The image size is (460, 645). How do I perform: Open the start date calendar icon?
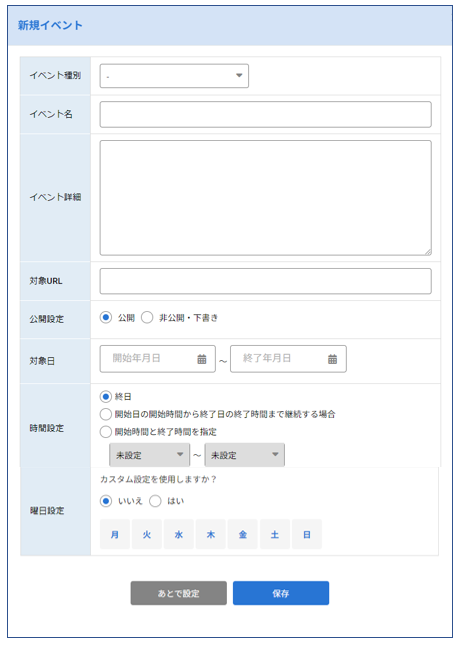tap(202, 359)
